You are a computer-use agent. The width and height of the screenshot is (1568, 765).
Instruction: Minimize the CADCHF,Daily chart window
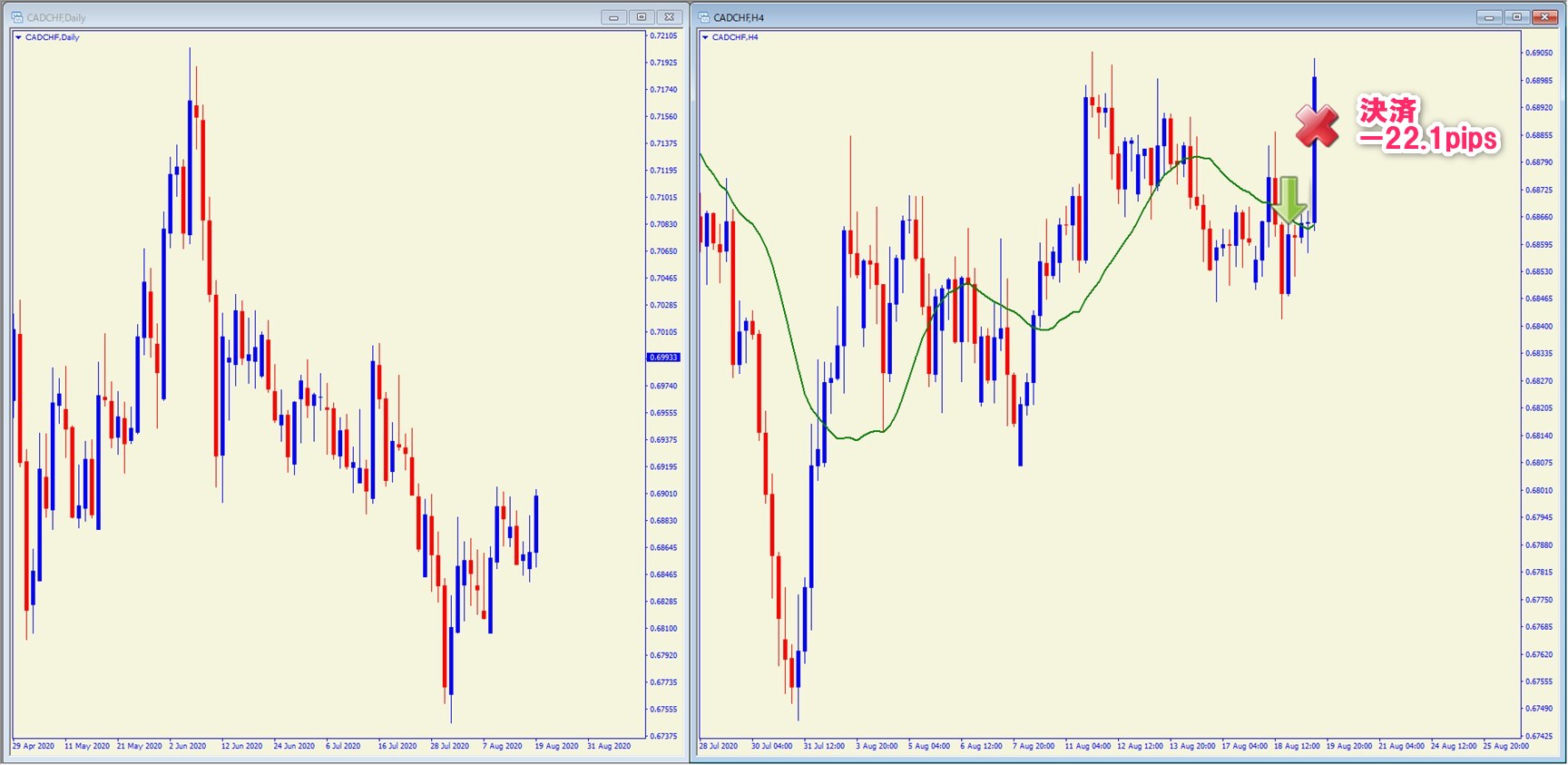613,17
